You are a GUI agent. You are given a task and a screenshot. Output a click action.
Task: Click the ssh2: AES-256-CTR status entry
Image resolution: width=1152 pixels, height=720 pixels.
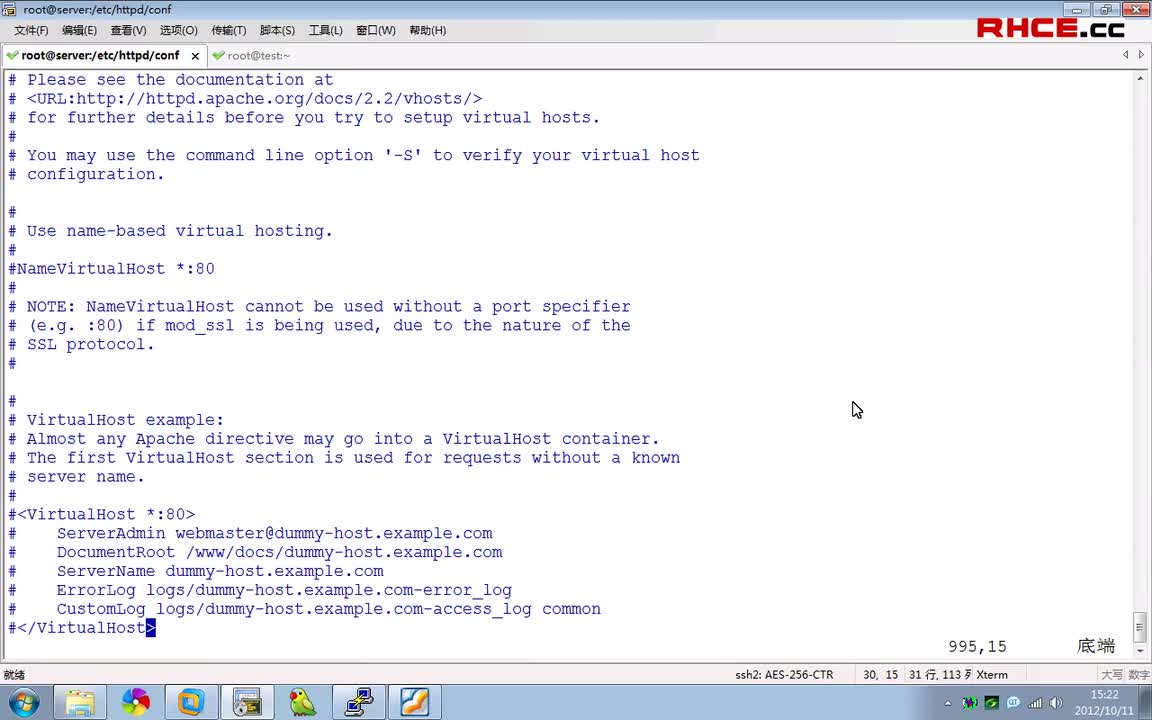tap(784, 674)
